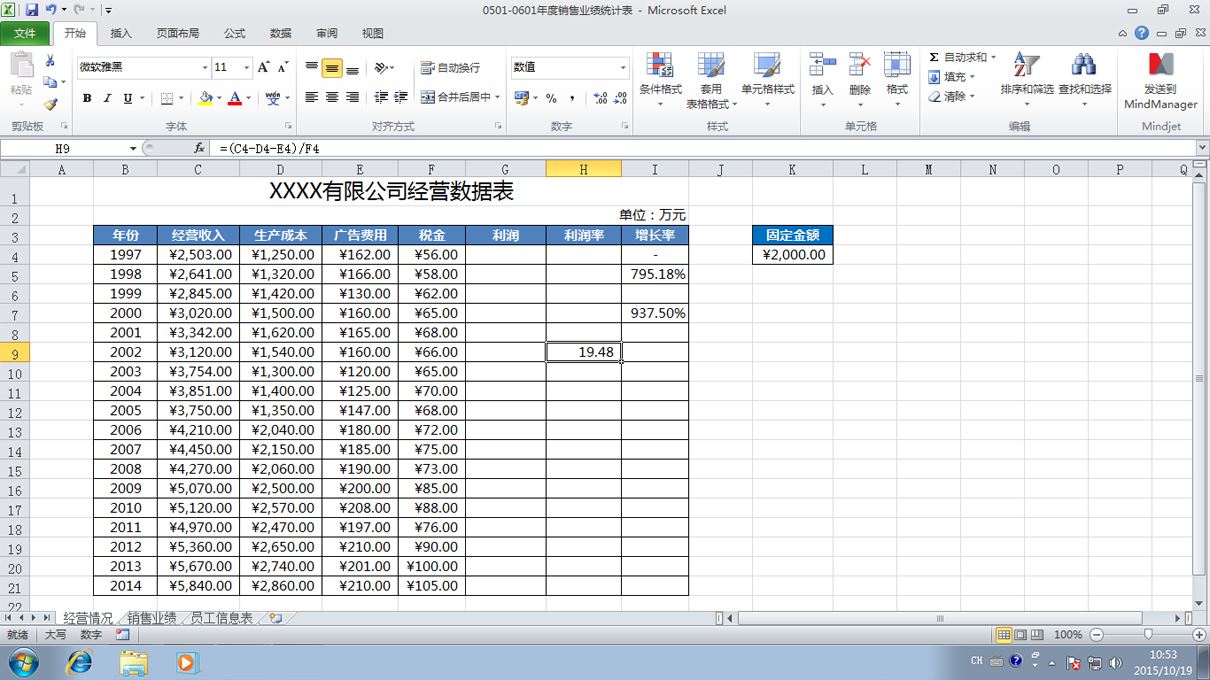Click the phonetic guide 文 icon

click(x=272, y=98)
